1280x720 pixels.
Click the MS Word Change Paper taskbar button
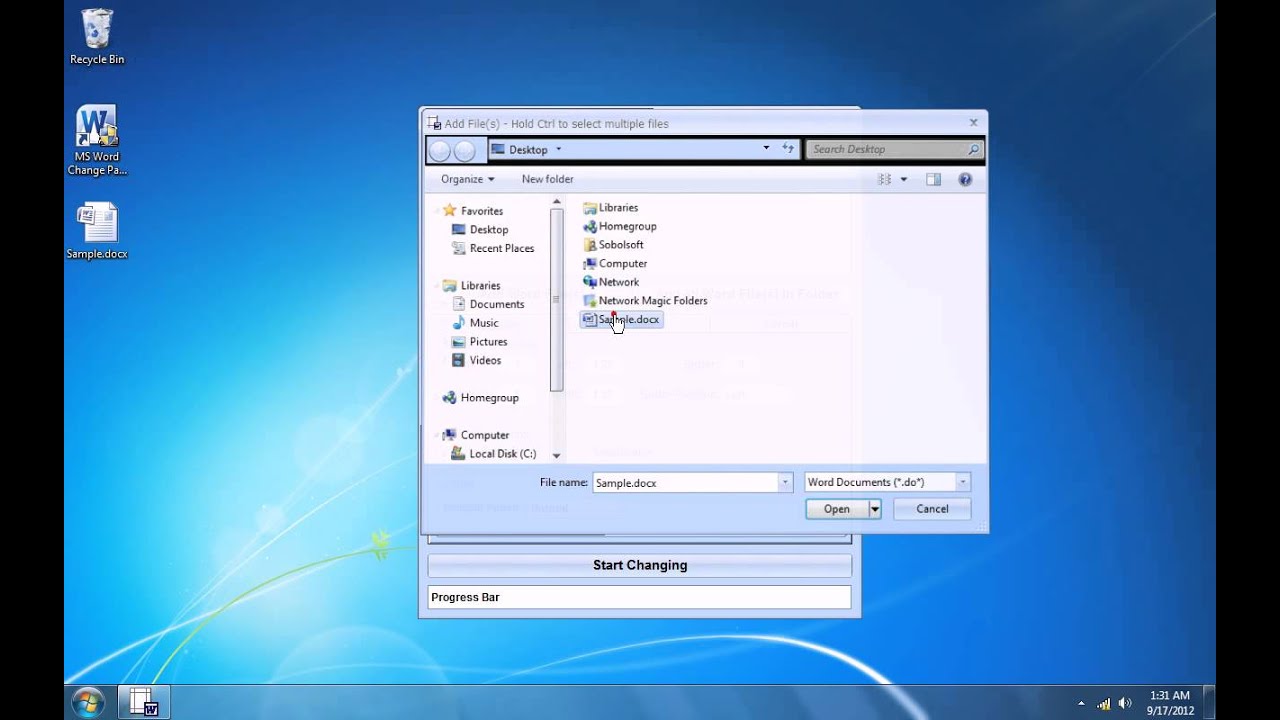(144, 702)
